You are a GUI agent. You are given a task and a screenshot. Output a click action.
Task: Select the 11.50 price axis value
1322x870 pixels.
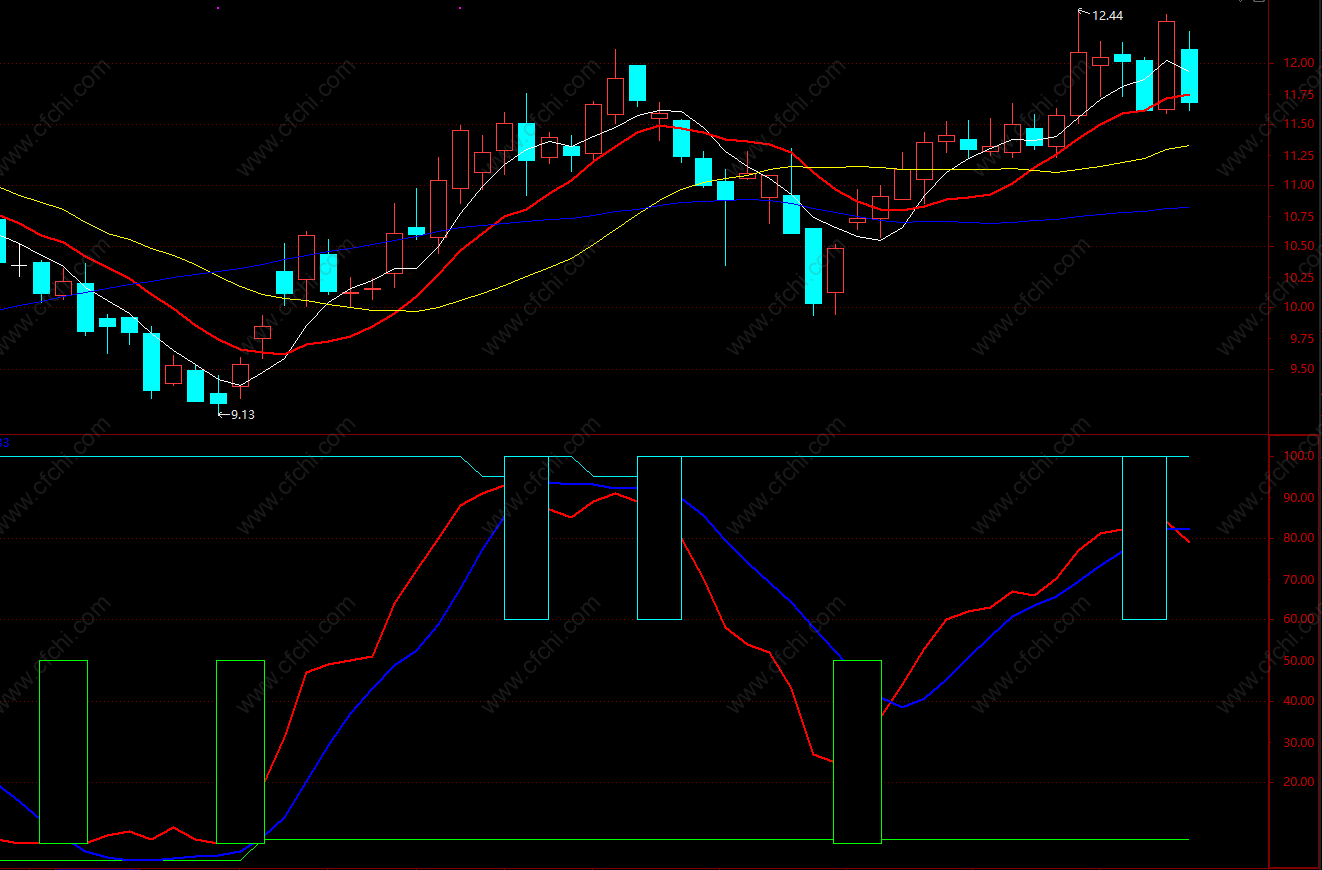pos(1298,125)
